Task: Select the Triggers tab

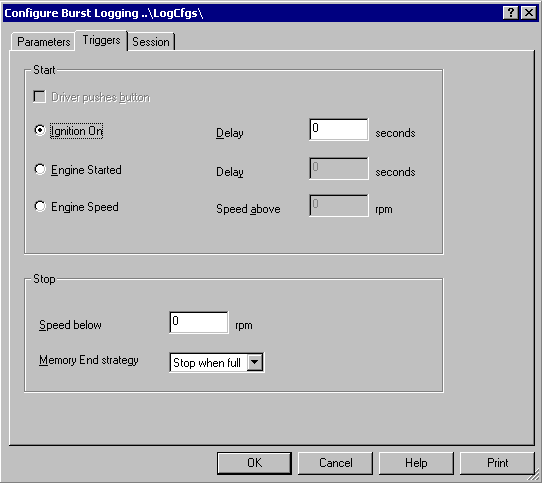Action: coord(101,40)
